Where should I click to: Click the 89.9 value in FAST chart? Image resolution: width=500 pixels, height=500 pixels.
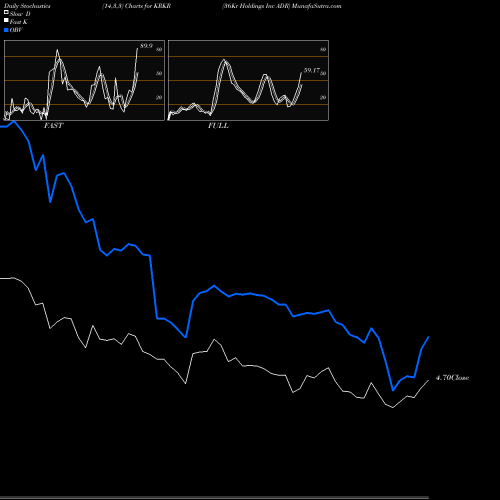[146, 46]
